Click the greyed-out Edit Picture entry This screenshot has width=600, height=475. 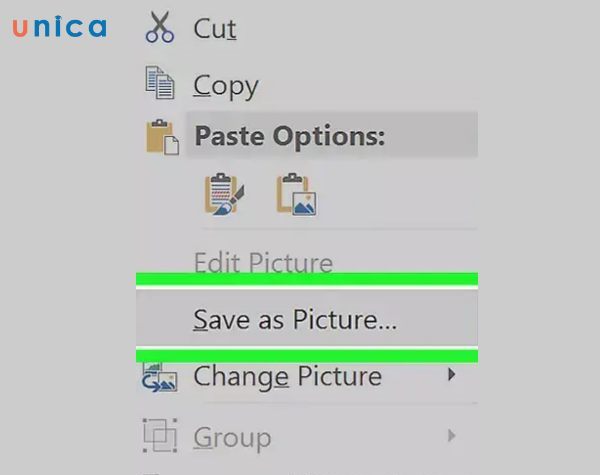tap(263, 263)
